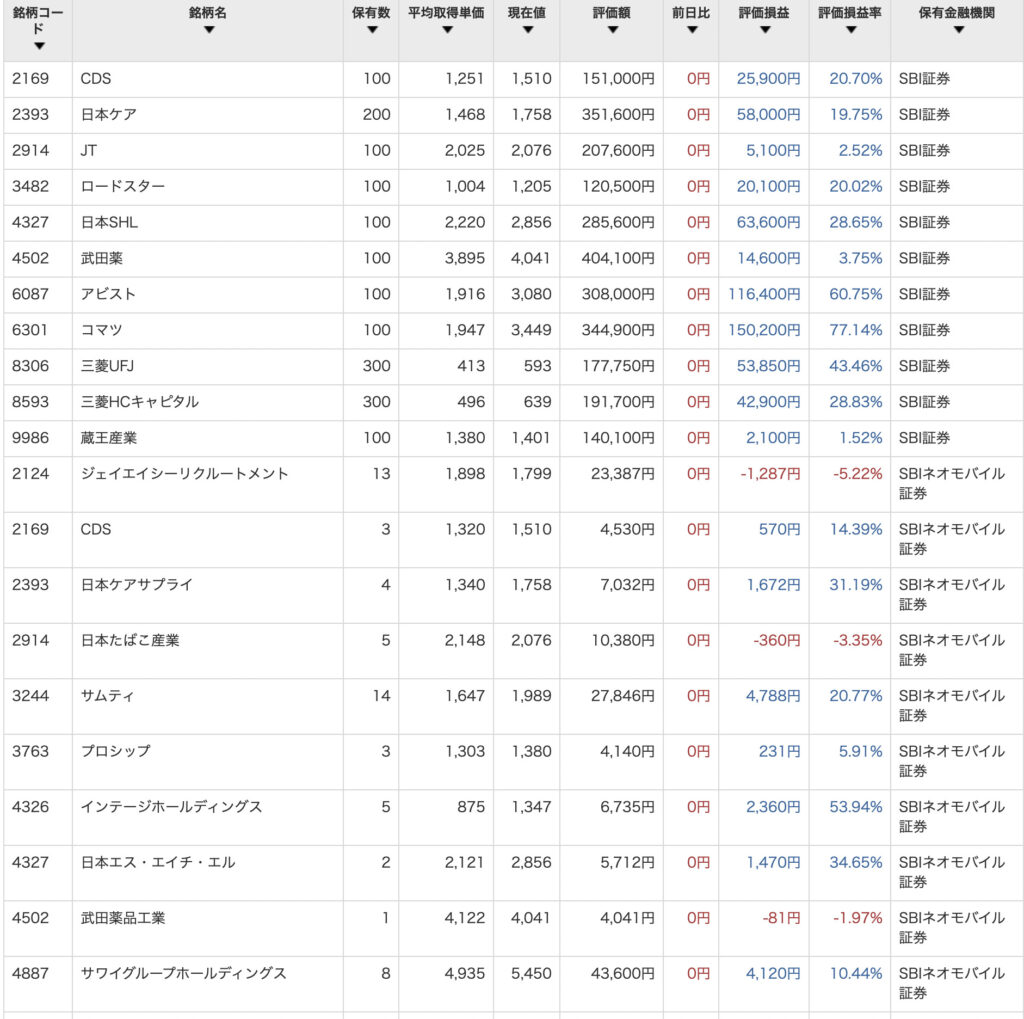Sort by 前日比 column arrow

pyautogui.click(x=692, y=29)
